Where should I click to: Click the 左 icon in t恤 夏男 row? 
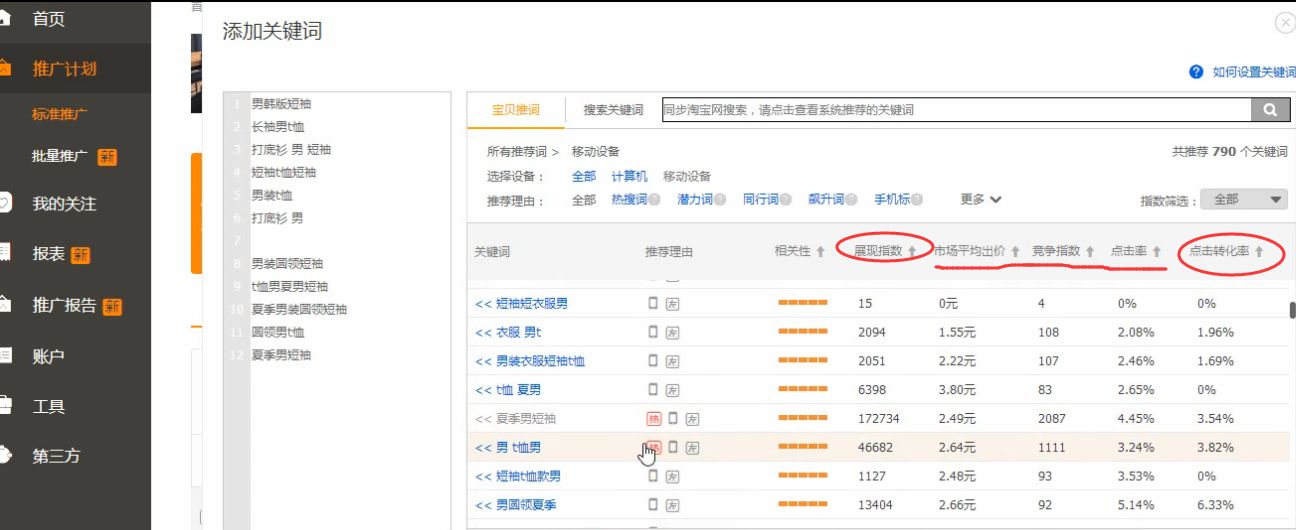click(673, 390)
